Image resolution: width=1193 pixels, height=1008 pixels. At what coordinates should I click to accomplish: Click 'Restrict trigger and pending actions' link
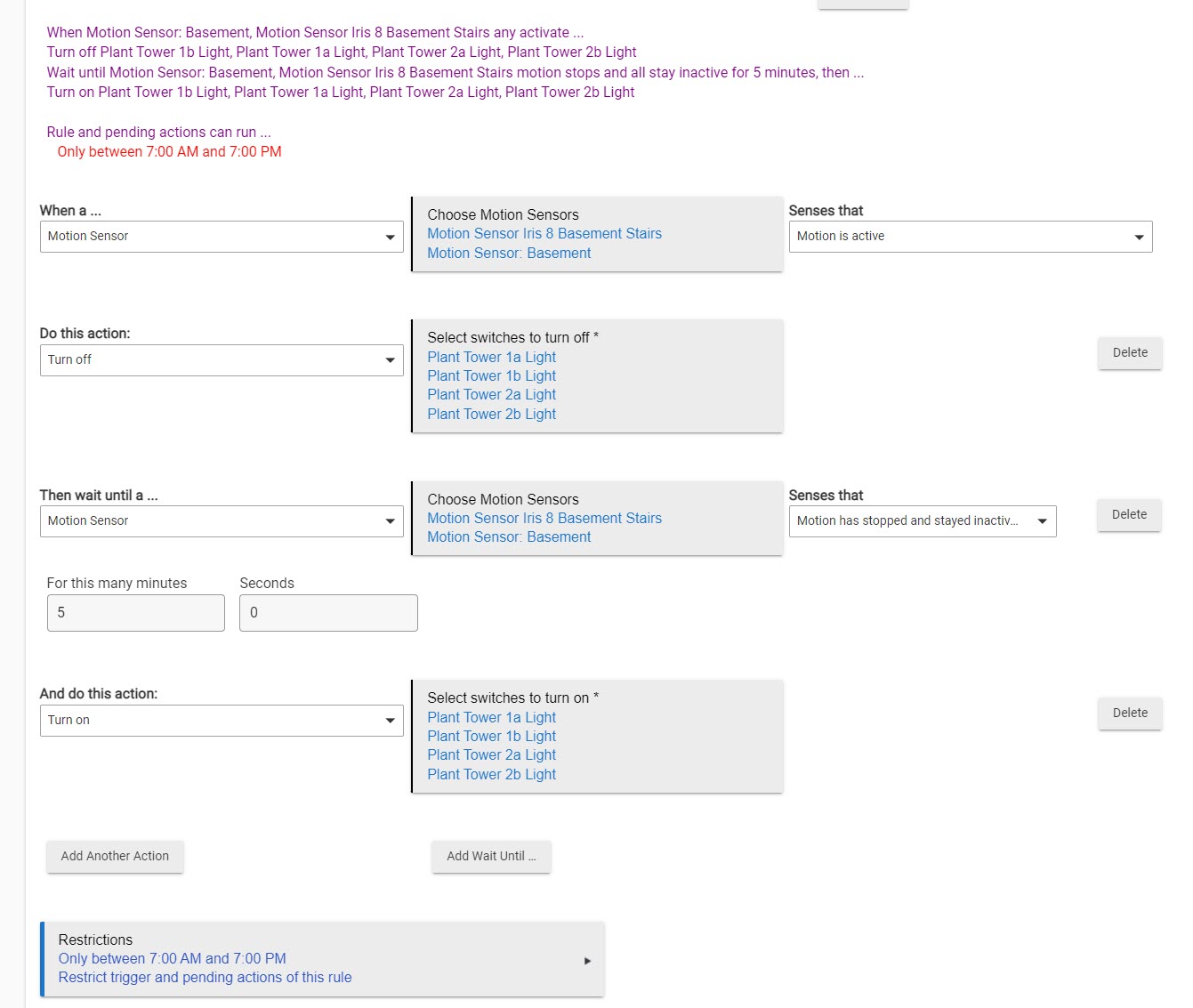(206, 978)
